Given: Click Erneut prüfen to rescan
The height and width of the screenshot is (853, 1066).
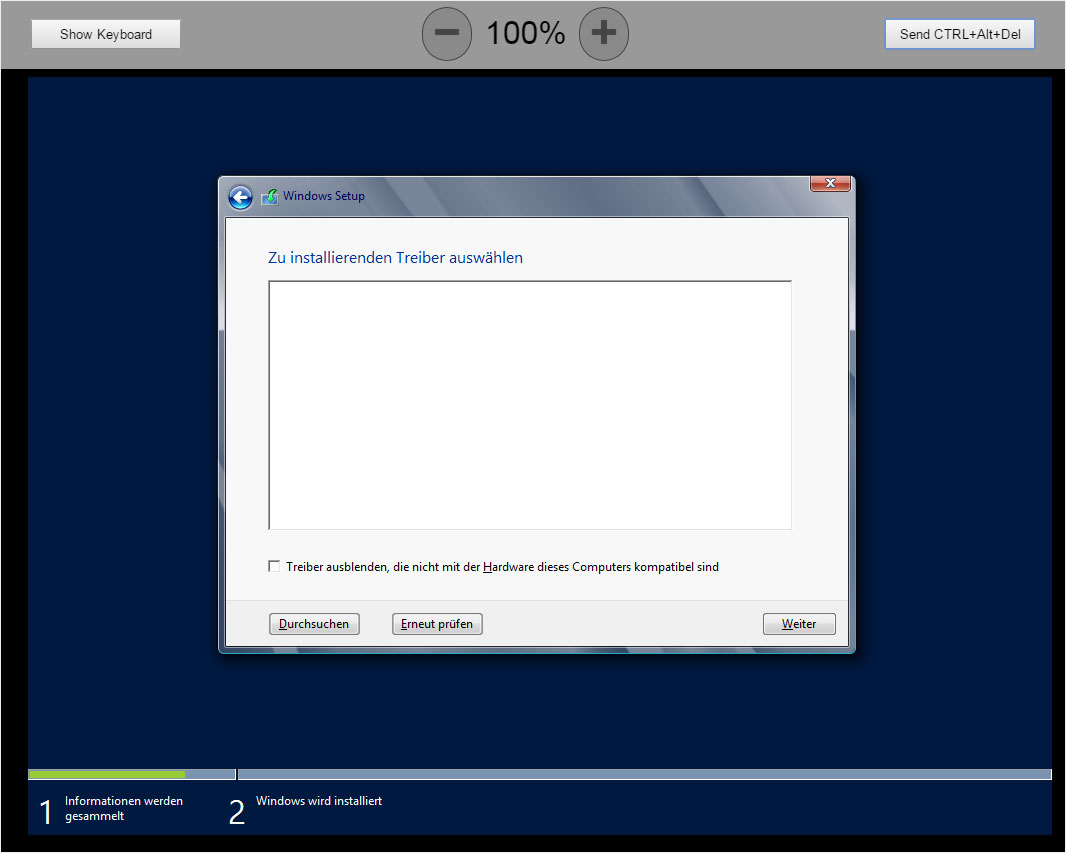Looking at the screenshot, I should pos(437,624).
